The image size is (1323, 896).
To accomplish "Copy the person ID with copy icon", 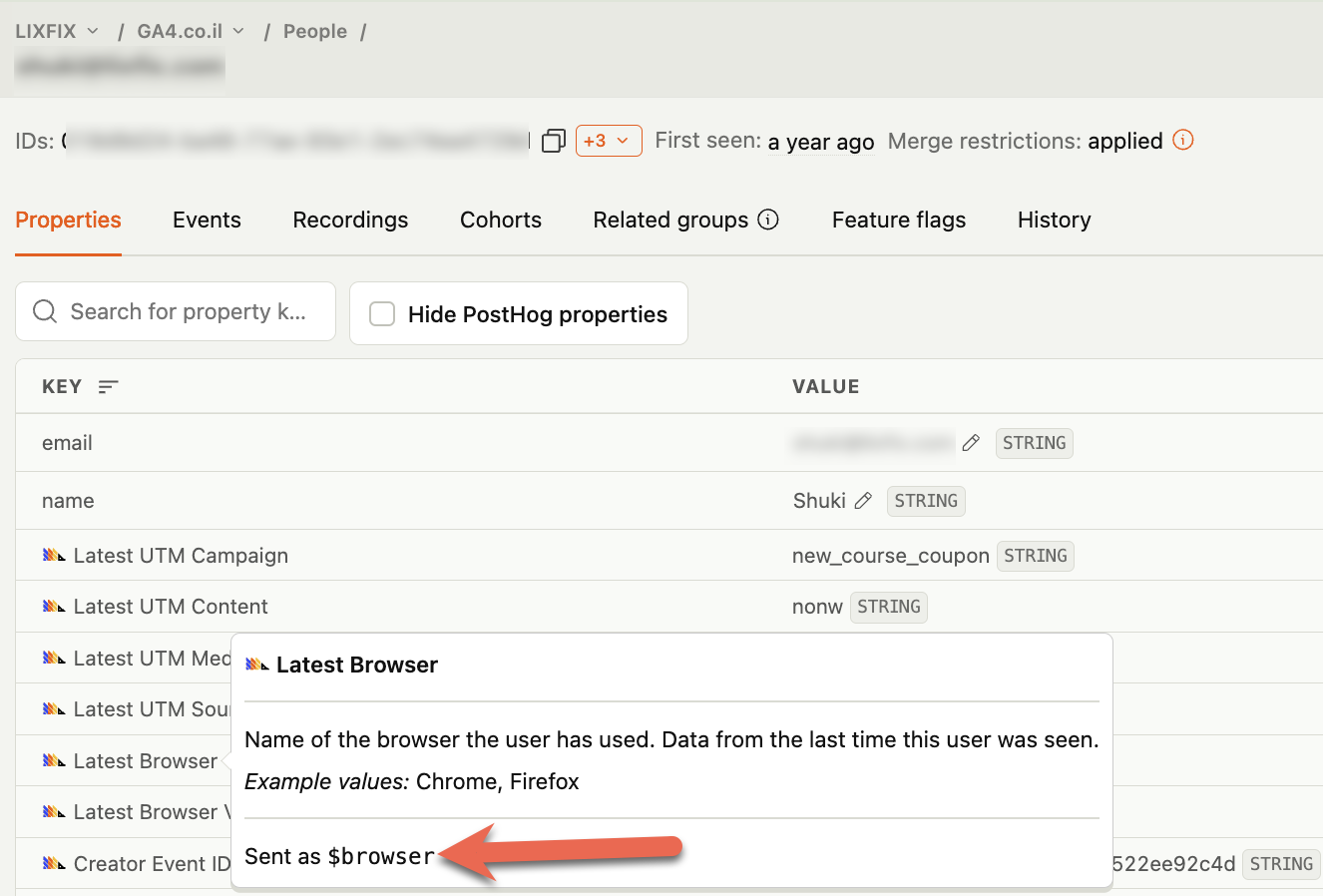I will pos(554,141).
